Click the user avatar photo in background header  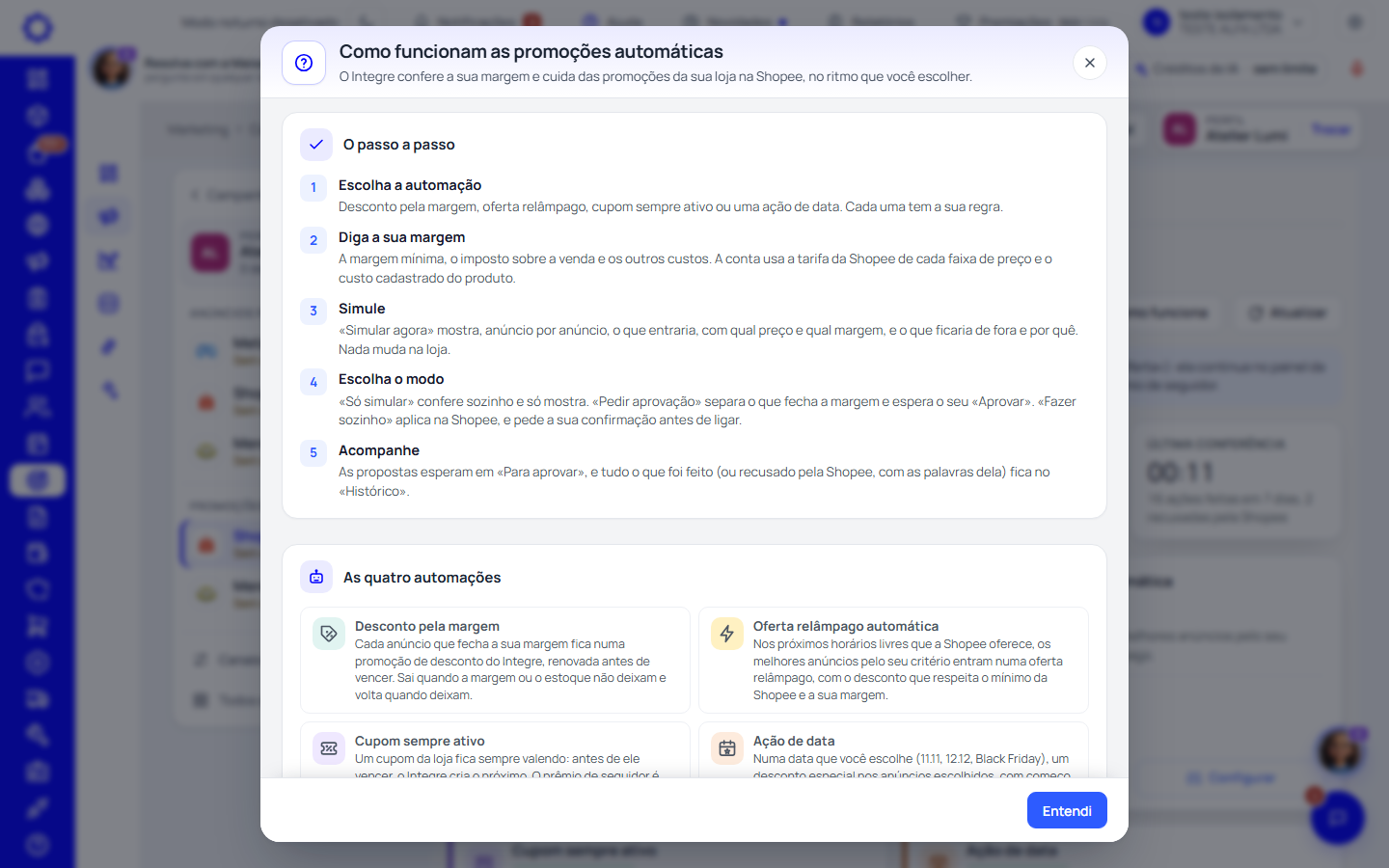[x=112, y=68]
